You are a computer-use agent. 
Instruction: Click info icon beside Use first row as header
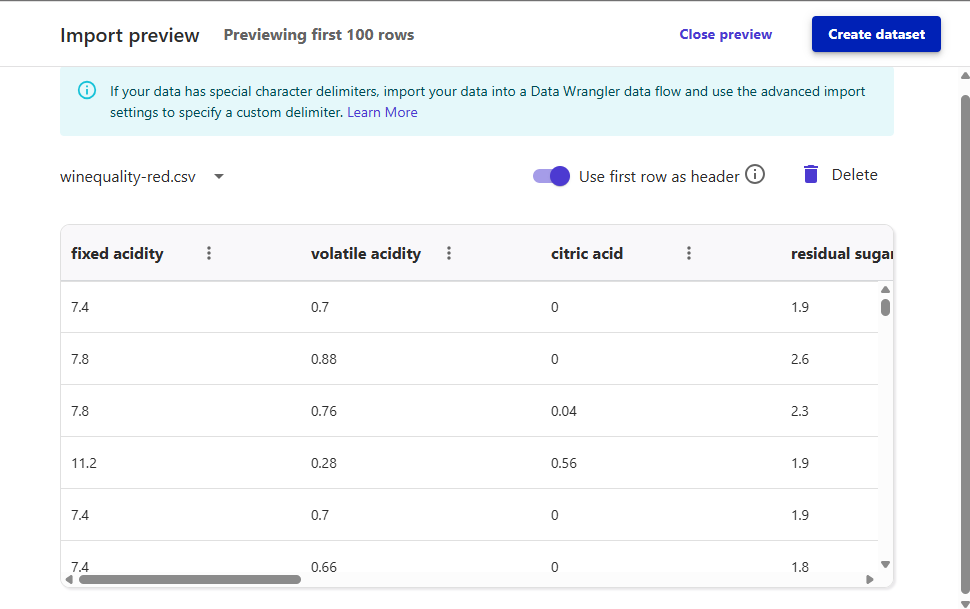755,175
